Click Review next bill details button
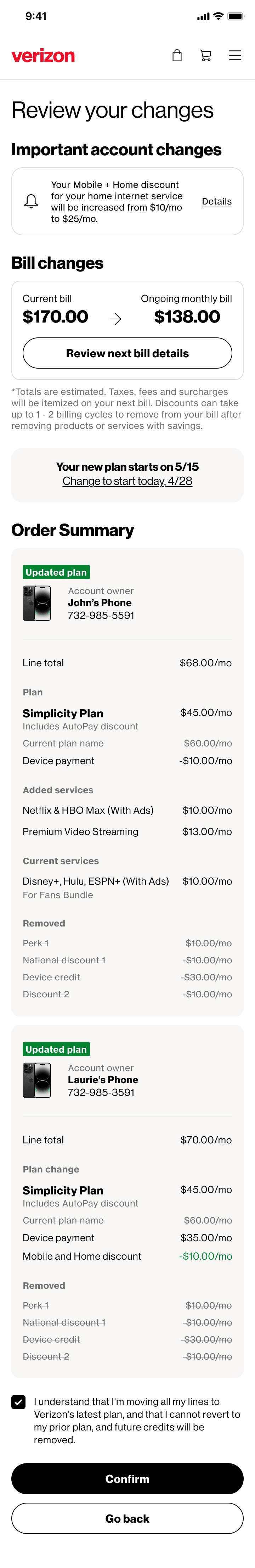 [x=127, y=353]
